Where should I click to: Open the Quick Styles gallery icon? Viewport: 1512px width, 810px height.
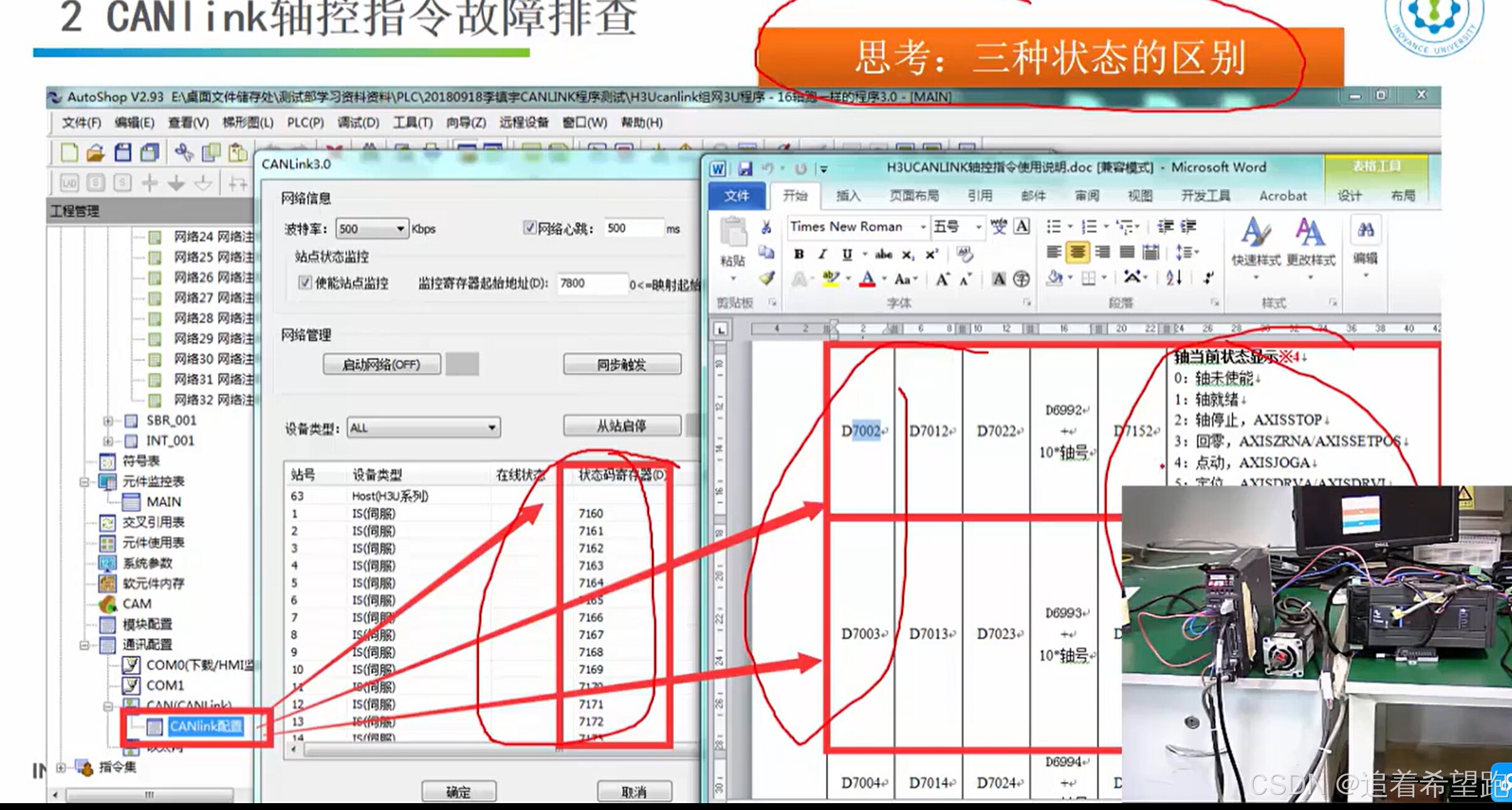tap(1255, 233)
